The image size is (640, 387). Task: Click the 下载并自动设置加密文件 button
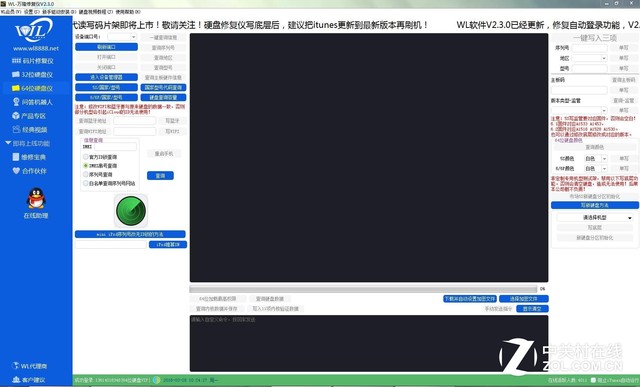470,299
